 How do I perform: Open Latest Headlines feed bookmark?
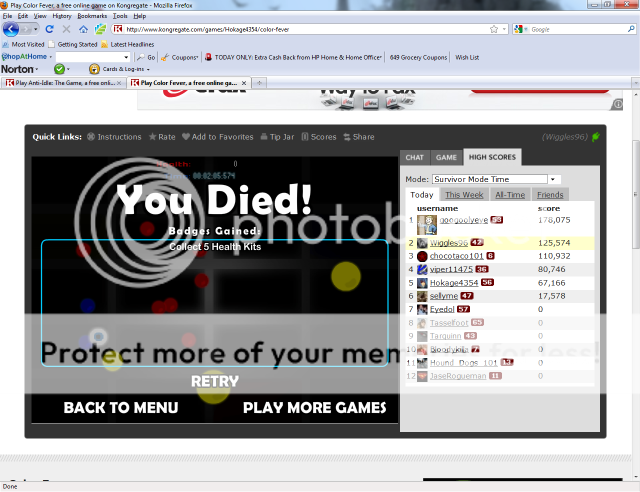[128, 44]
